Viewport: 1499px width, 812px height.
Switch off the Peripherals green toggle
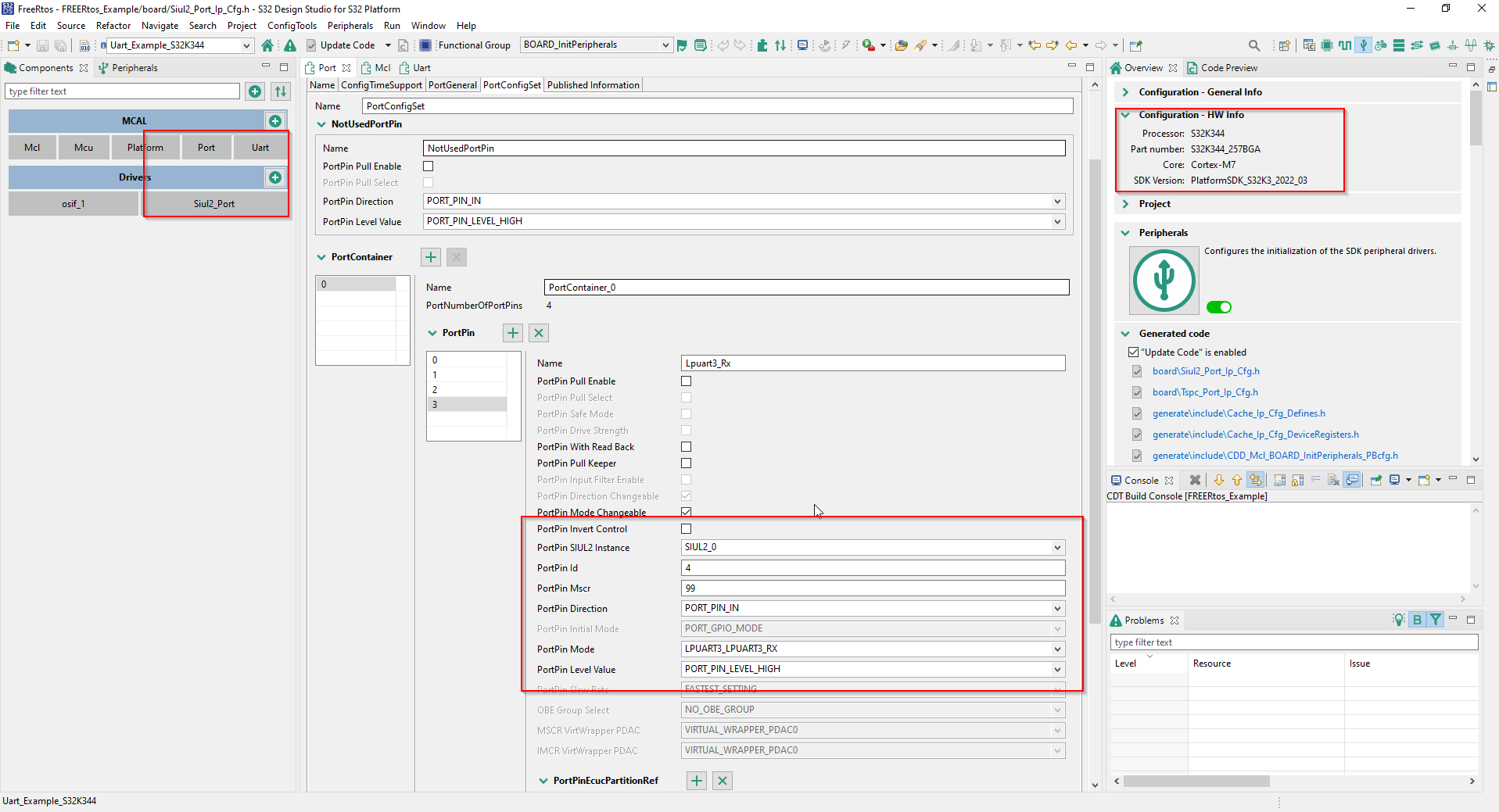[1219, 307]
